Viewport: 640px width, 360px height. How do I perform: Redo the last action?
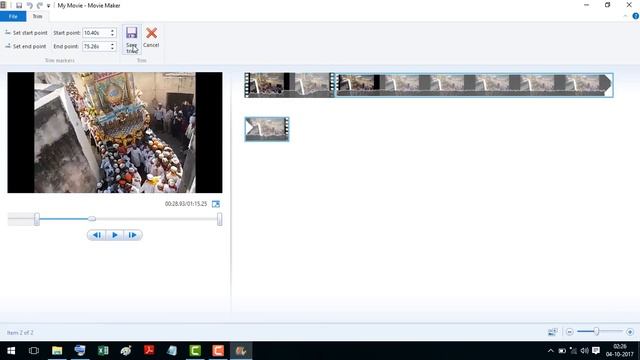click(40, 5)
